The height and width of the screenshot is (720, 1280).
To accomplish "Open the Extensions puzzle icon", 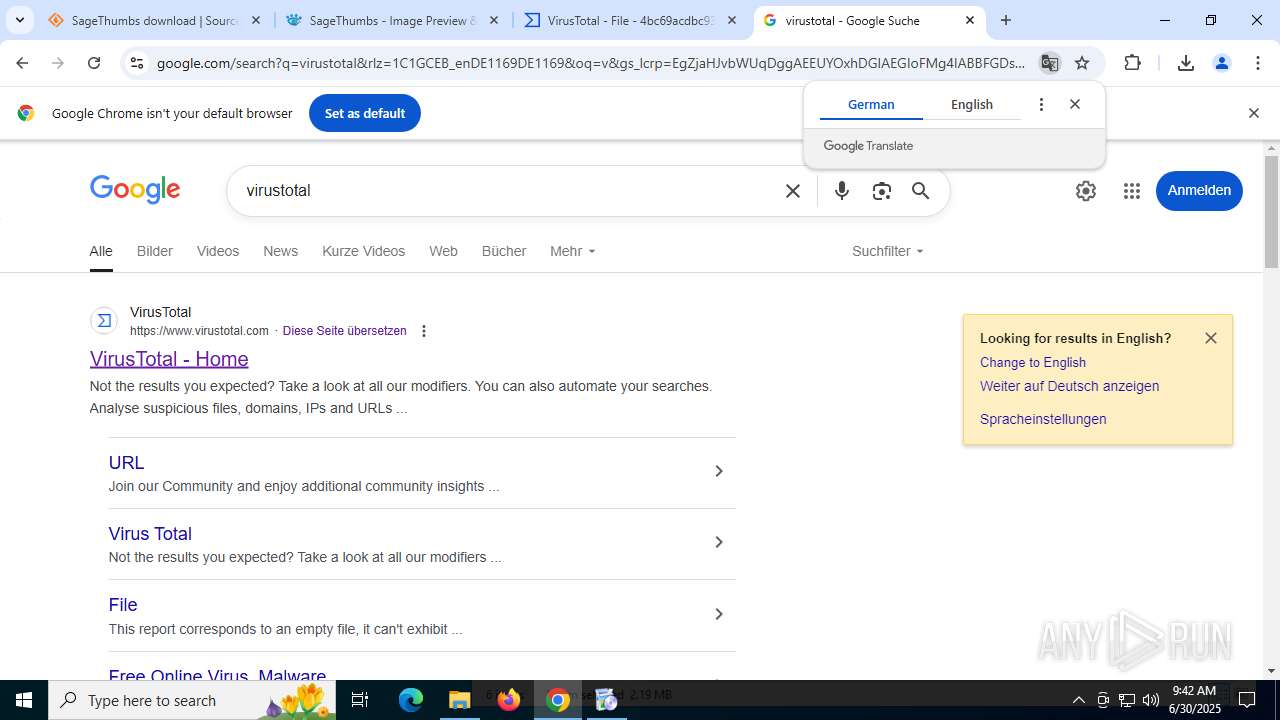I will coord(1132,63).
